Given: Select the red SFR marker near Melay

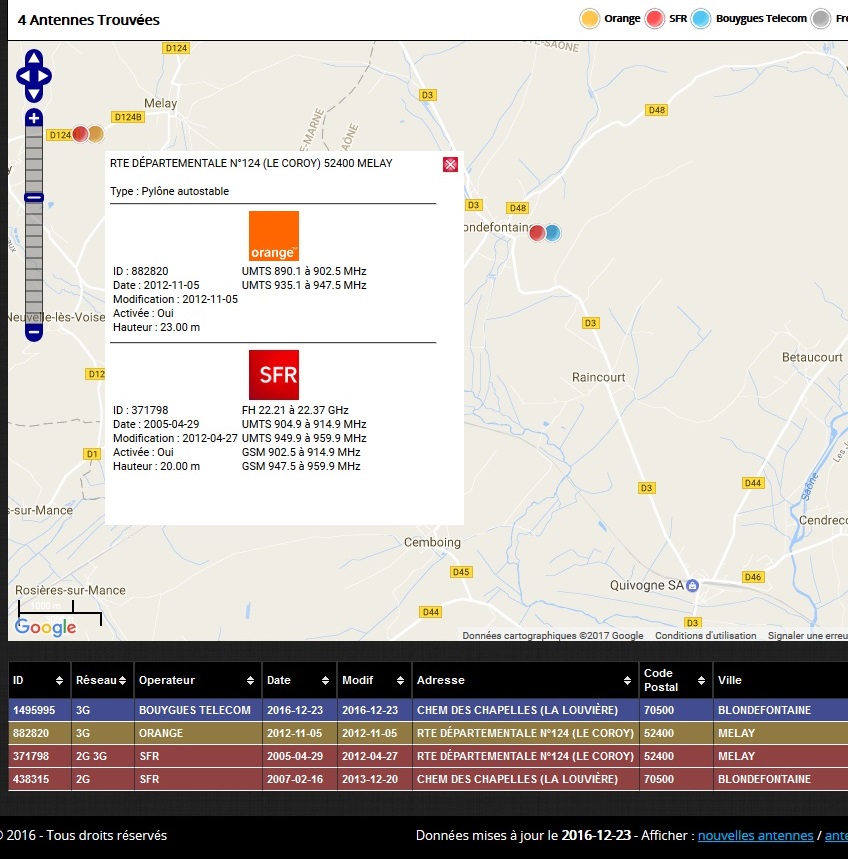Looking at the screenshot, I should click(80, 134).
